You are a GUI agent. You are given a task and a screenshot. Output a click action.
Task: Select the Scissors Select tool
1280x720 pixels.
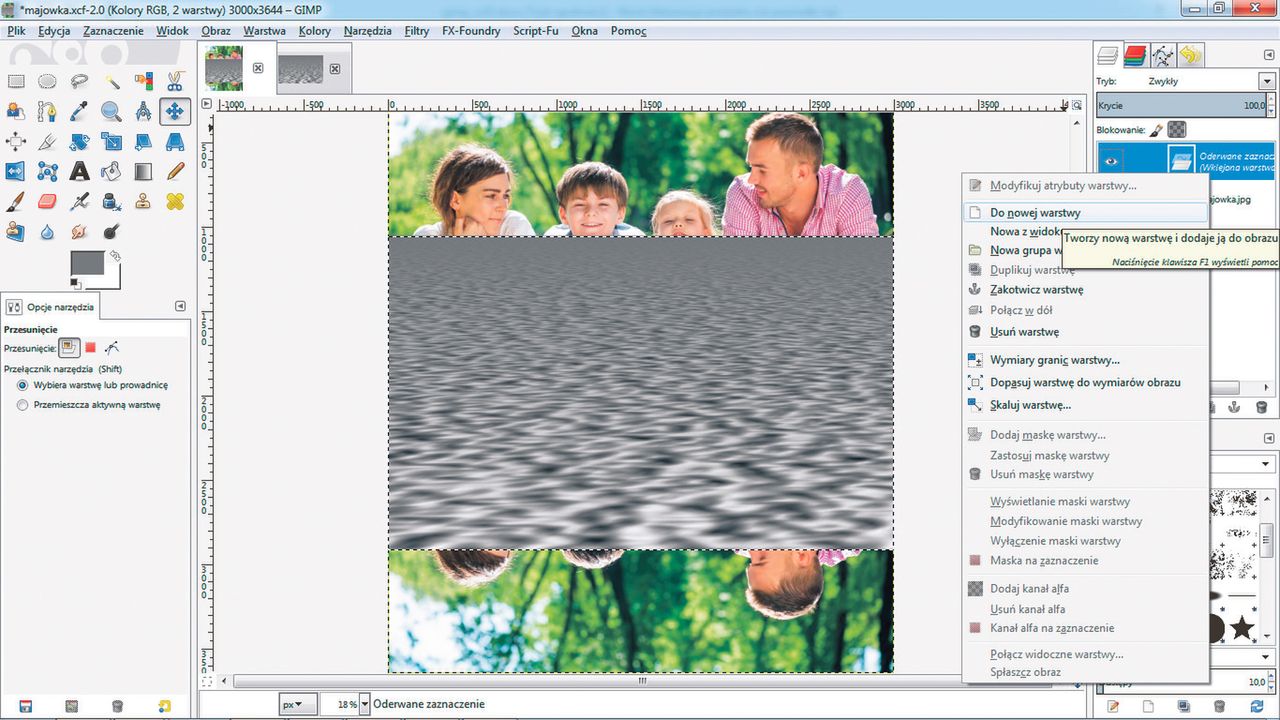tap(175, 82)
